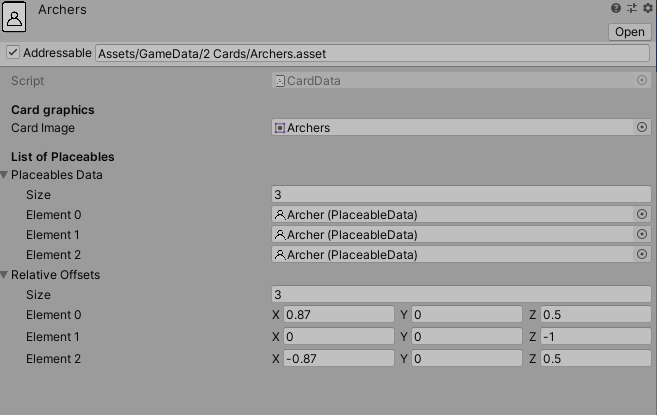The width and height of the screenshot is (657, 415).
Task: Click the Archers asset icon in header
Action: 14,17
